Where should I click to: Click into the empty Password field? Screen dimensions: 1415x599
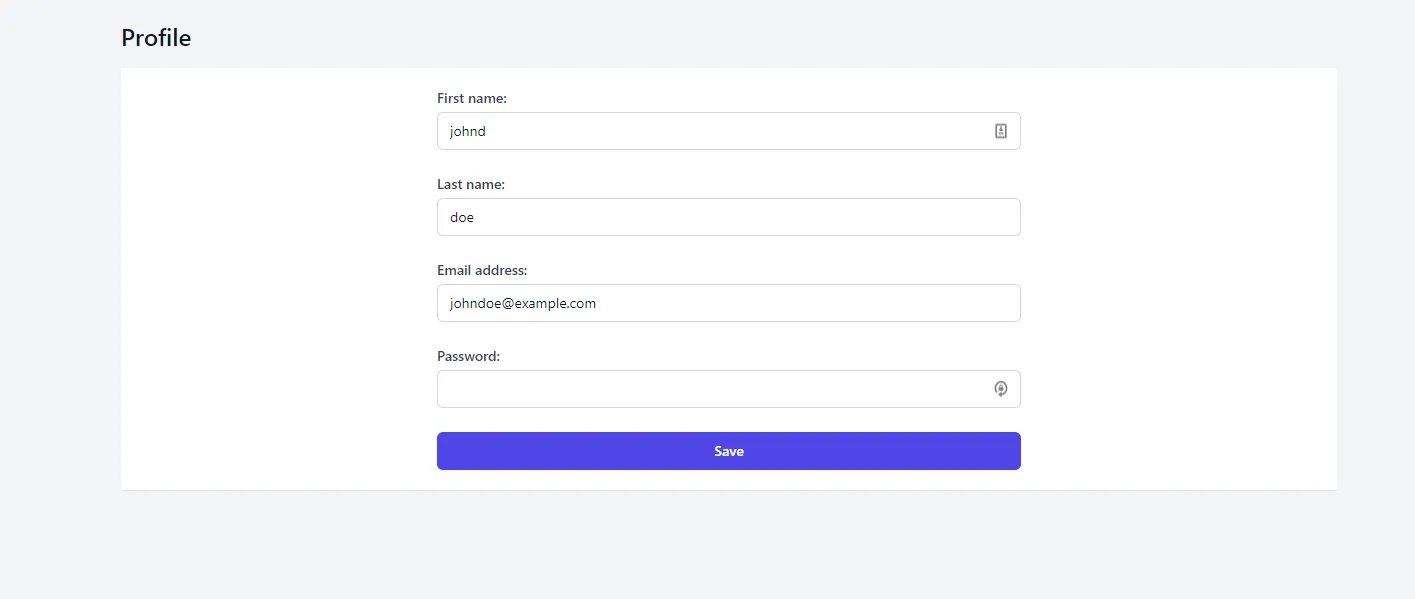point(700,389)
